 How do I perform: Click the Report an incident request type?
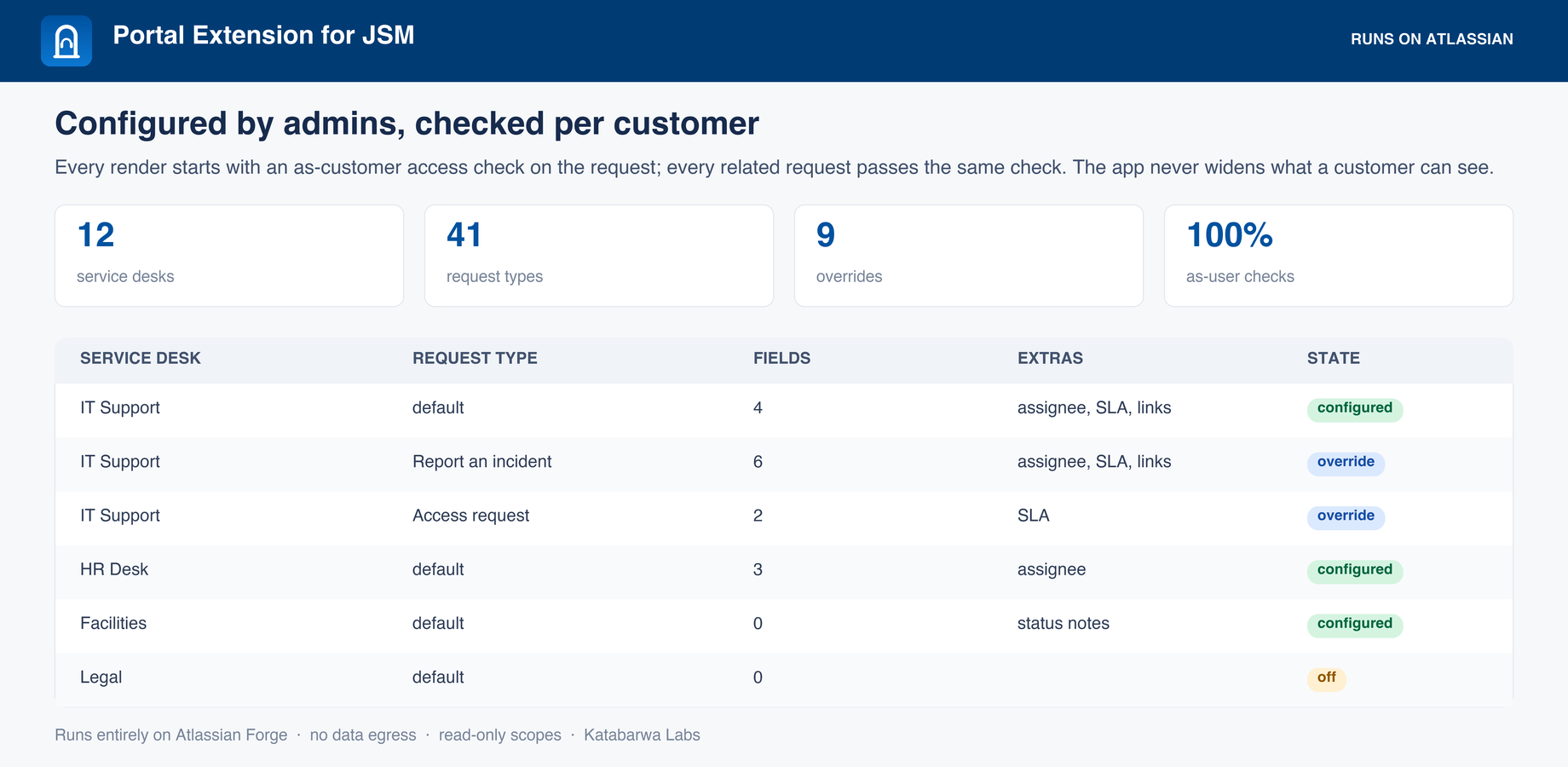click(482, 462)
